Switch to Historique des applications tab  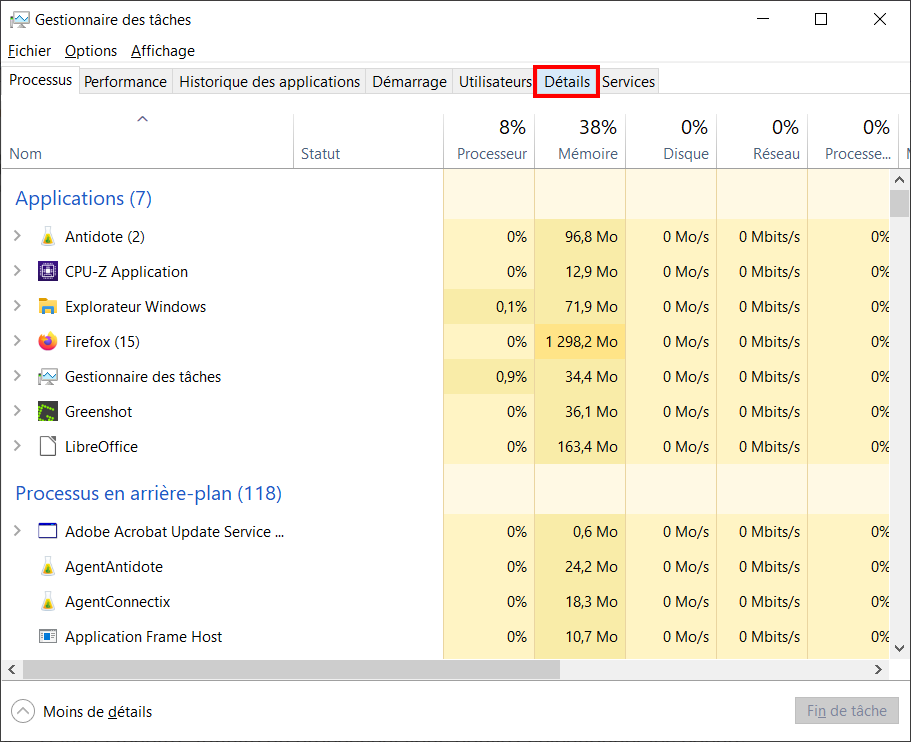270,82
